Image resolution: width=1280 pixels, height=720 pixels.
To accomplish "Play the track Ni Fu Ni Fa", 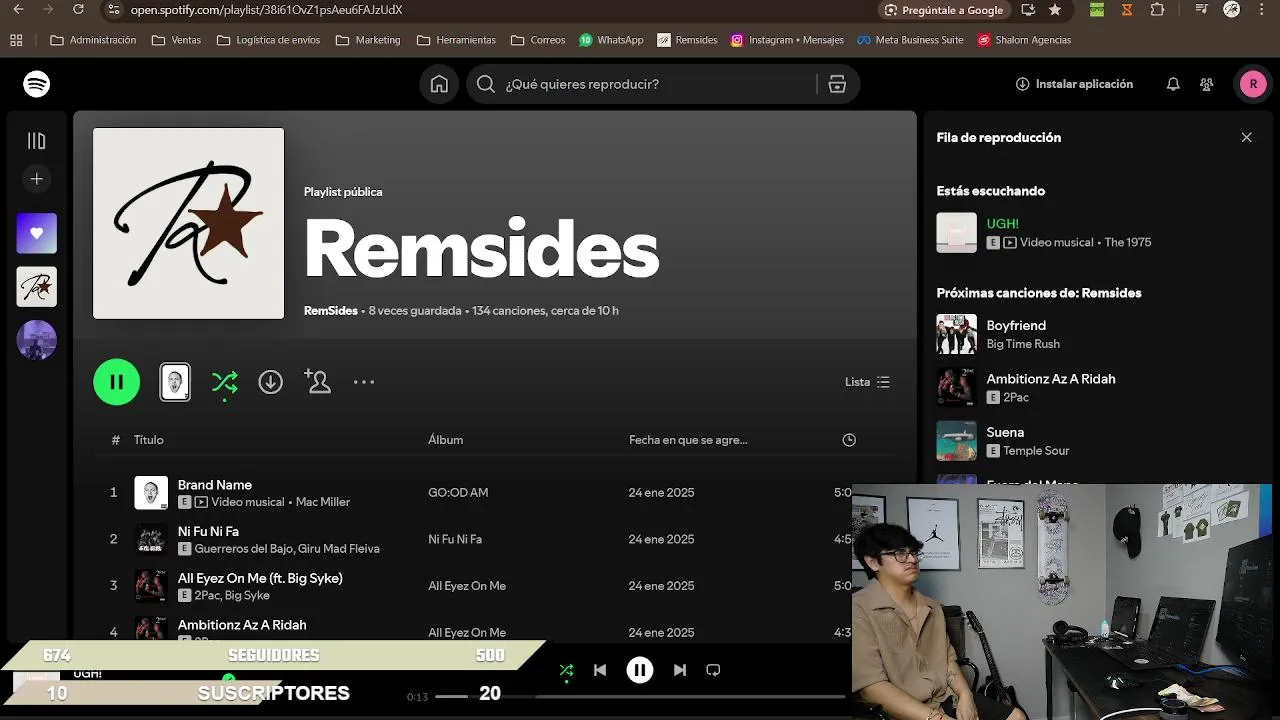I will [x=208, y=532].
